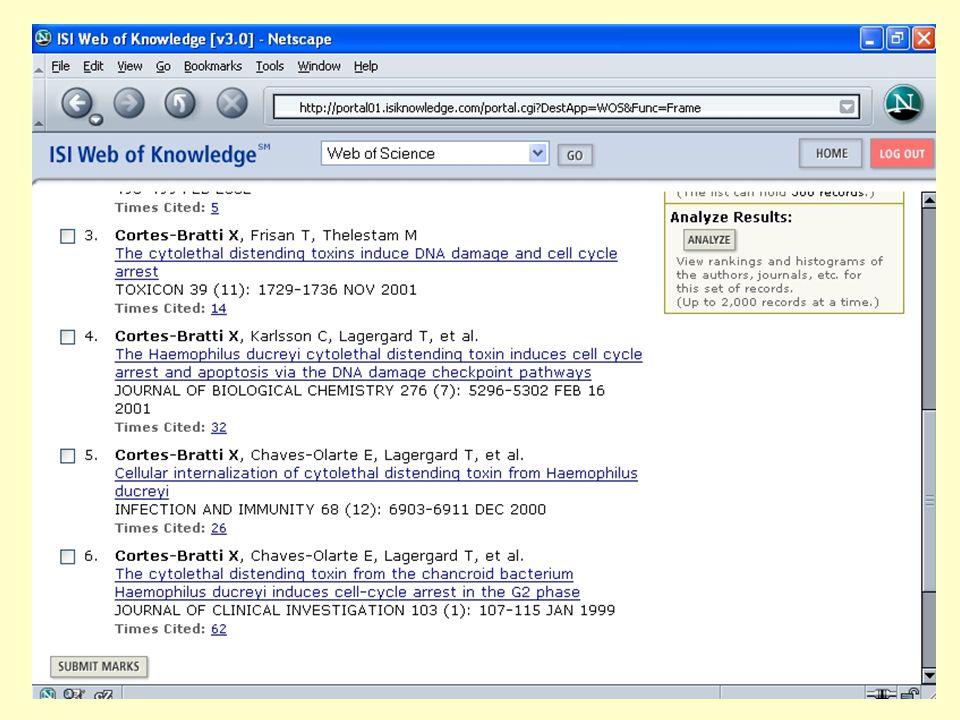Click the Forward navigation arrow
Viewport: 960px width, 720px height.
pos(129,102)
